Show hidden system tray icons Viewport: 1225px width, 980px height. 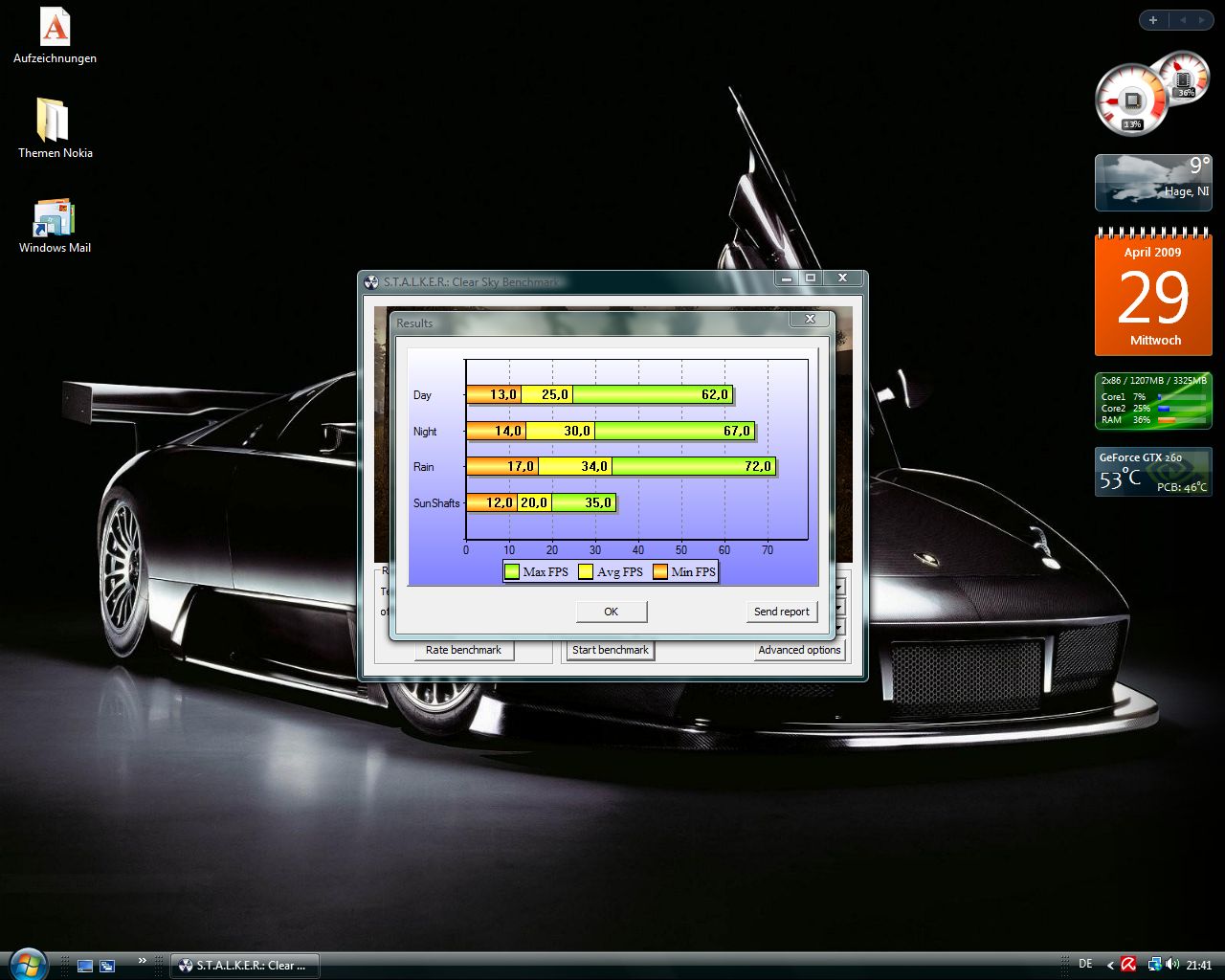[1110, 966]
